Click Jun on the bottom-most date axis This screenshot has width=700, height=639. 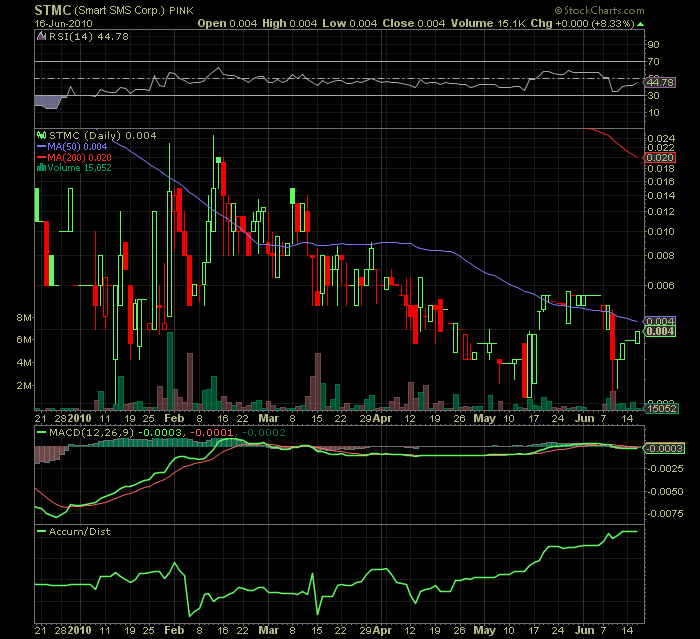click(x=584, y=631)
